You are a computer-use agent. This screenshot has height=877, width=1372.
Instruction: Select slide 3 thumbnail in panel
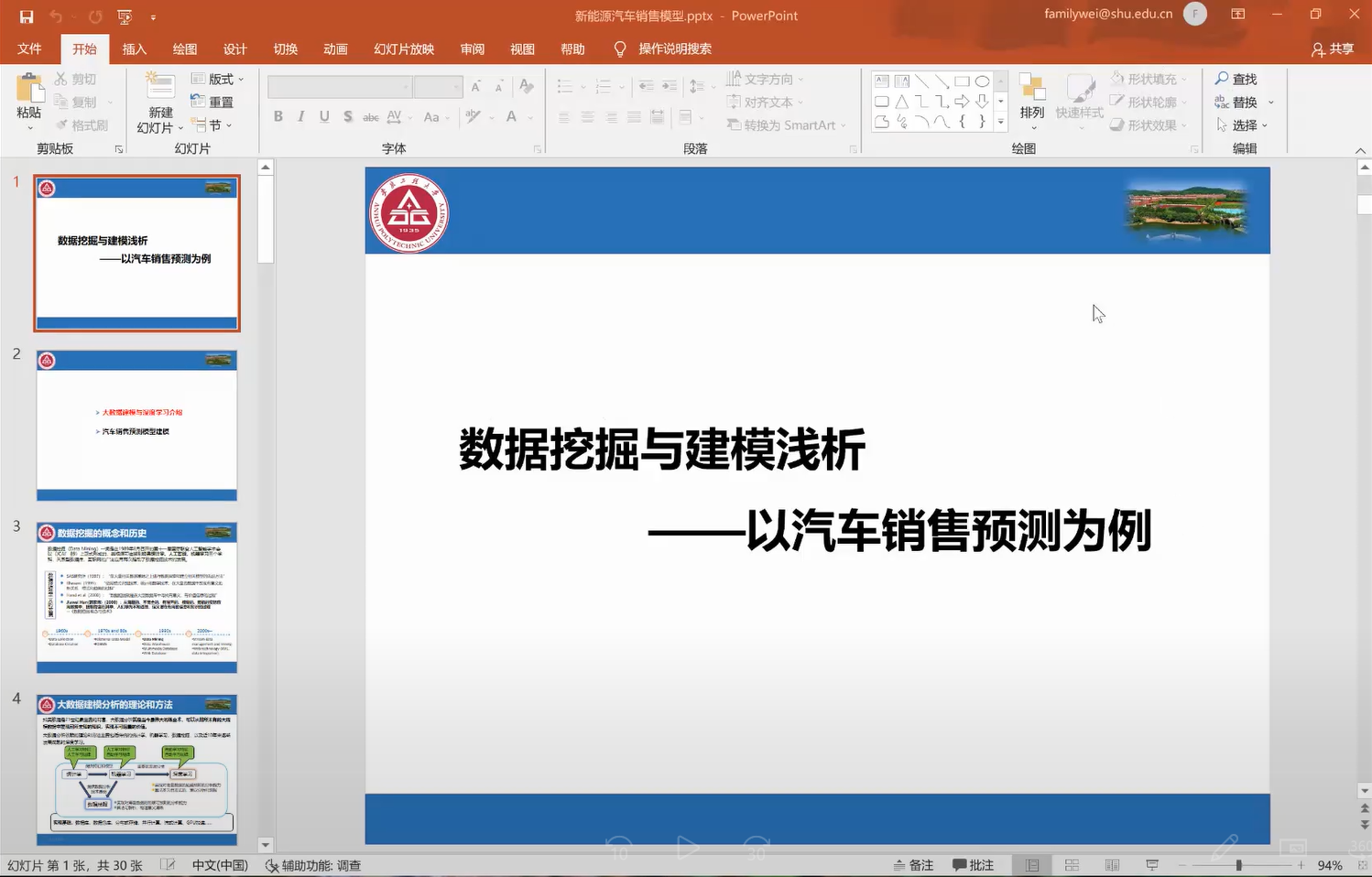(x=136, y=598)
